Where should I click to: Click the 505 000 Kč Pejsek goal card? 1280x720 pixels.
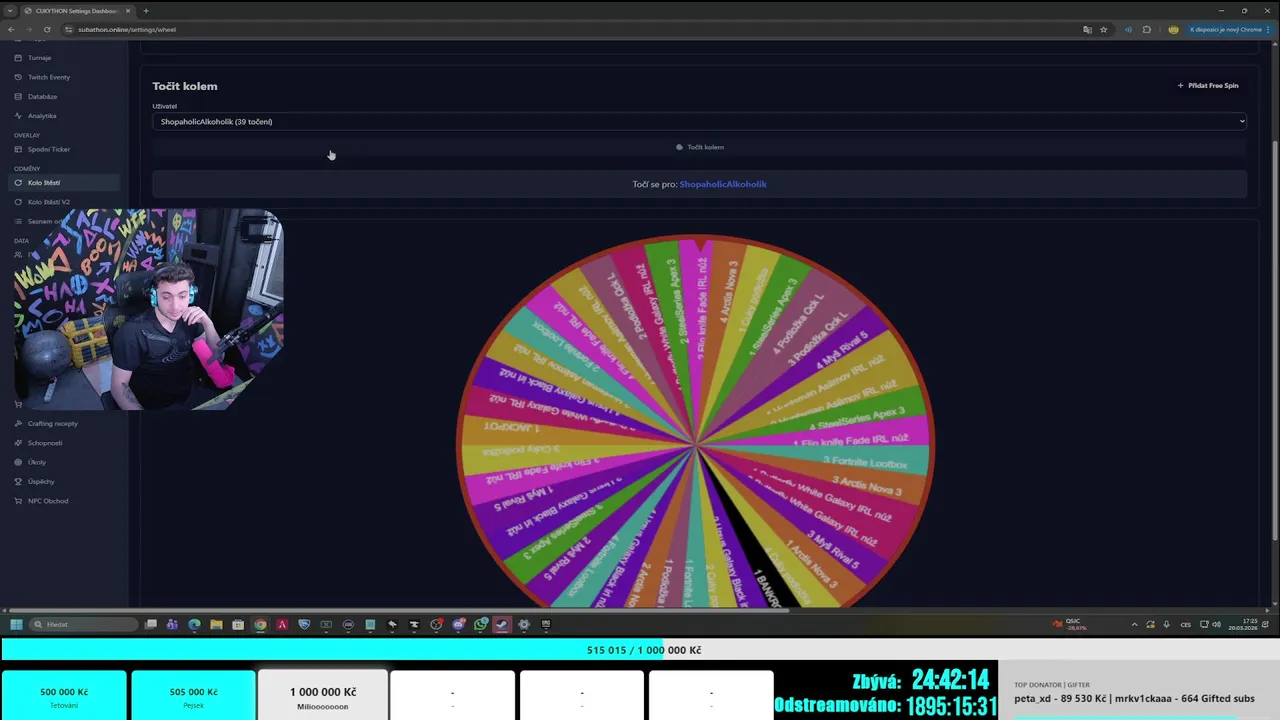[193, 695]
